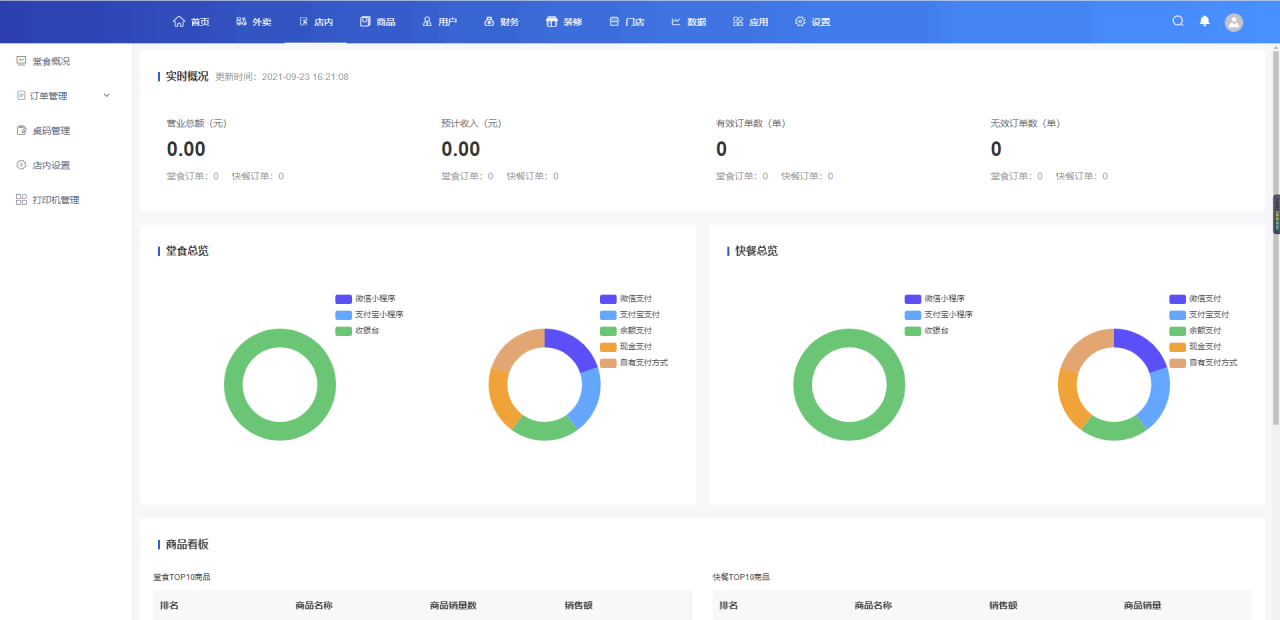This screenshot has height=620, width=1280.
Task: Click the user avatar icon
Action: 1234,22
